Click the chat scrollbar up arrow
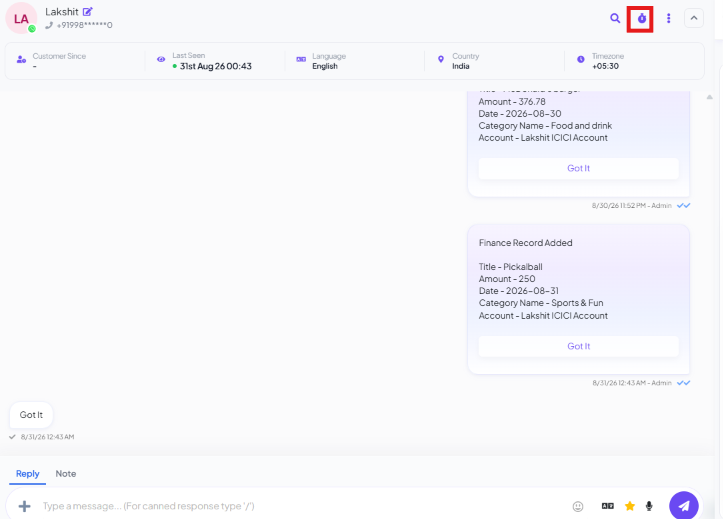Viewport: 723px width, 519px height. (710, 97)
